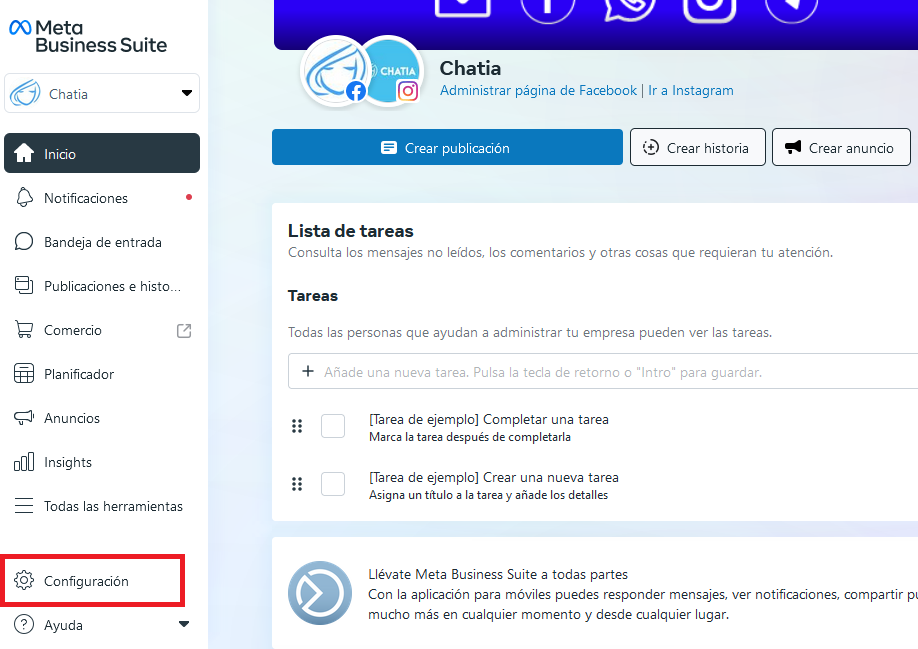Viewport: 918px width, 649px height.
Task: Open the Completar una tarea example task
Action: pyautogui.click(x=489, y=427)
